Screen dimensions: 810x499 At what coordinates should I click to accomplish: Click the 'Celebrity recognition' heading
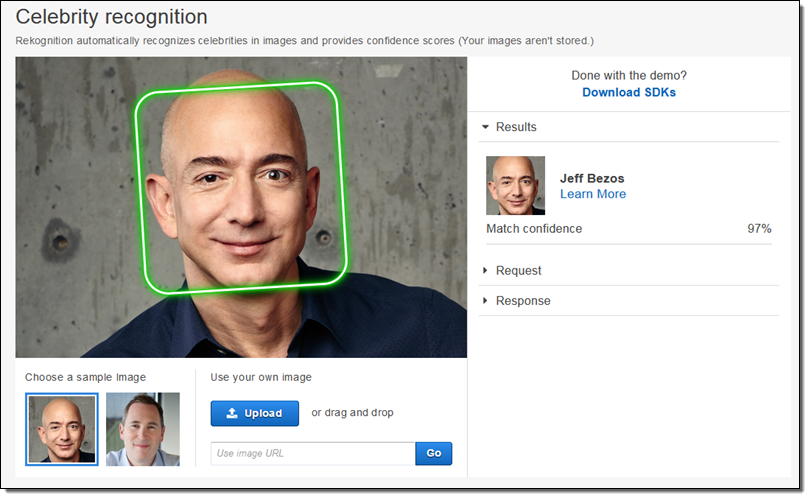tap(111, 17)
